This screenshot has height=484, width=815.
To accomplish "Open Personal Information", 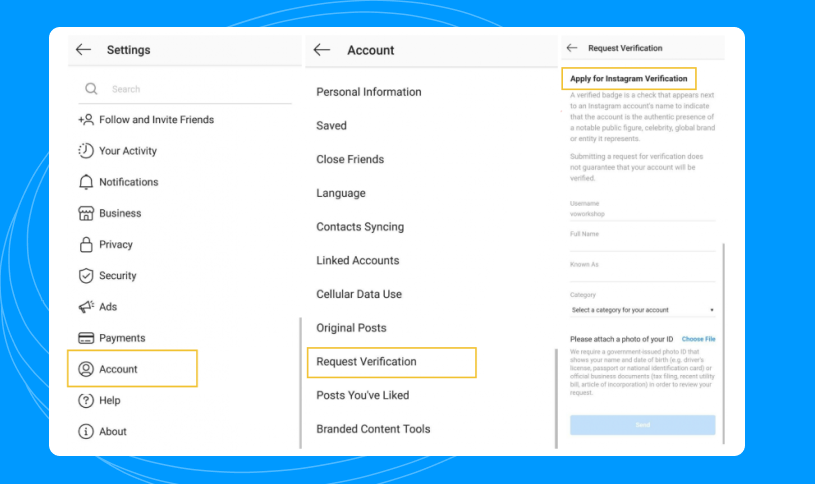I will (369, 92).
